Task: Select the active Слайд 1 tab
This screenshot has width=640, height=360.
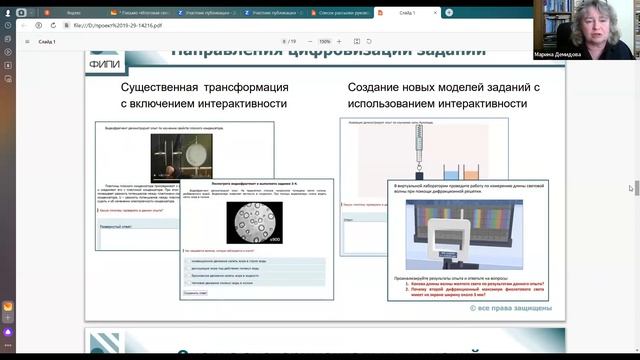Action: pos(407,13)
